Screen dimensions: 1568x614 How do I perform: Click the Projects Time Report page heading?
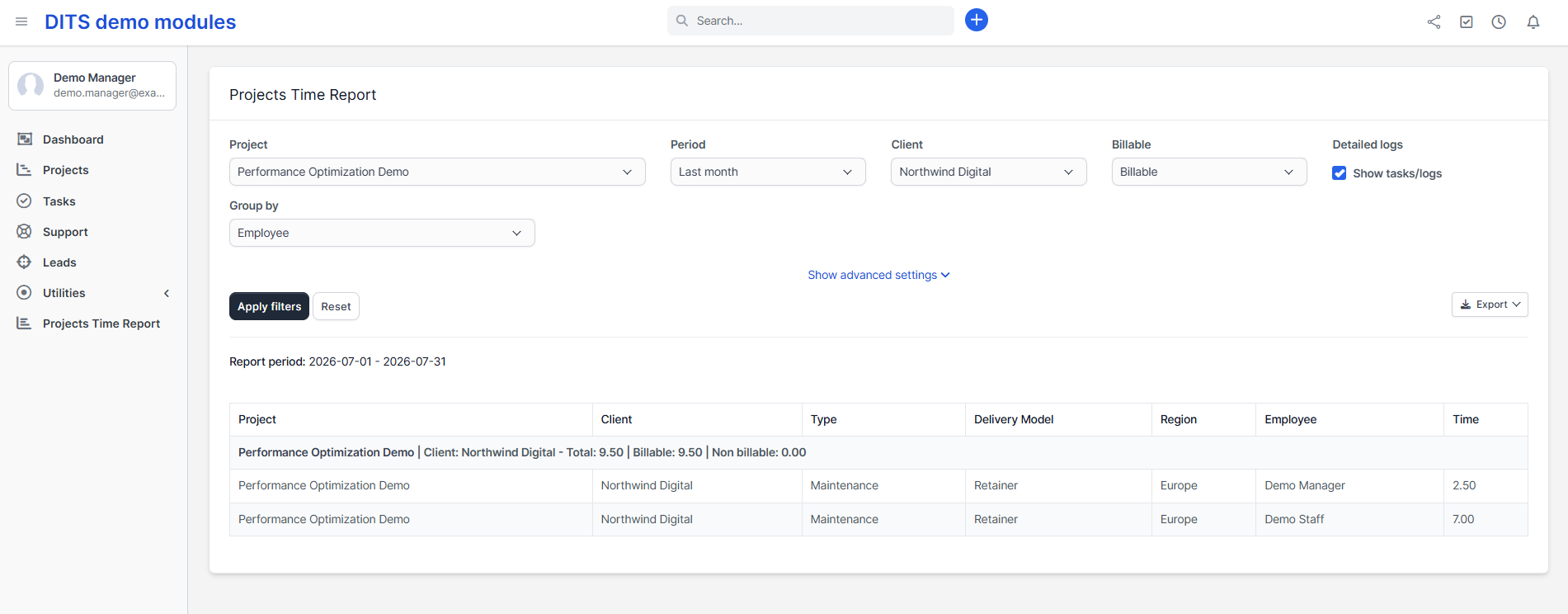click(x=303, y=95)
